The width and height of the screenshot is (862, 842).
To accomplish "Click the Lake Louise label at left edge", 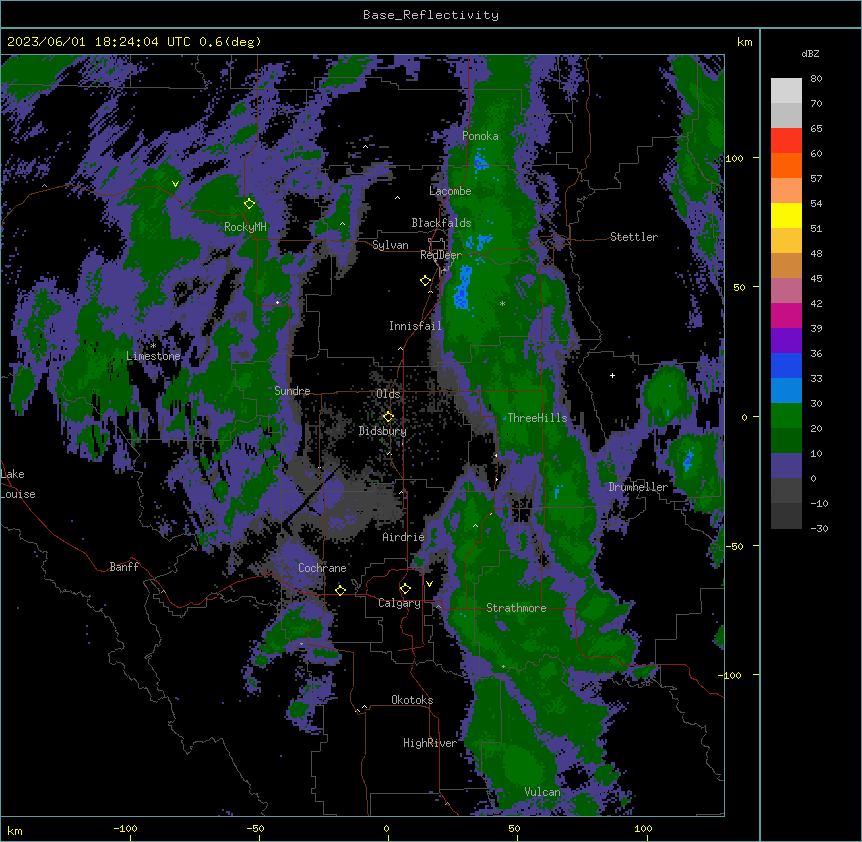I will pos(18,484).
